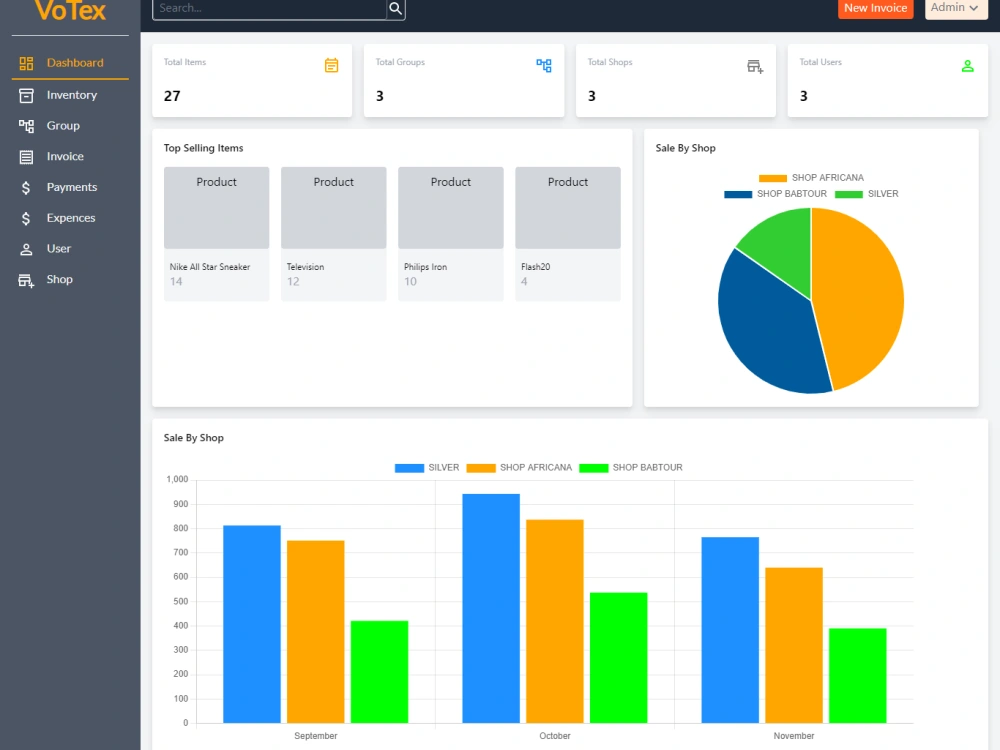
Task: Toggle SHOP BABTOUR in bar chart legend
Action: [631, 467]
